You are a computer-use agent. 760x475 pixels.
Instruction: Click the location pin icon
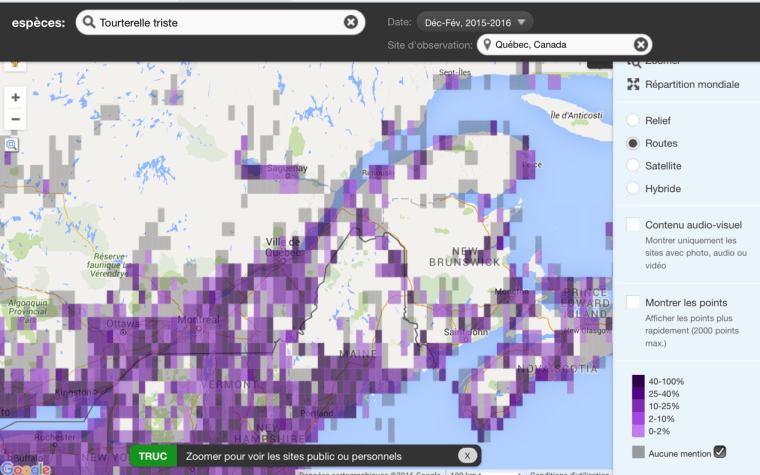tap(487, 44)
